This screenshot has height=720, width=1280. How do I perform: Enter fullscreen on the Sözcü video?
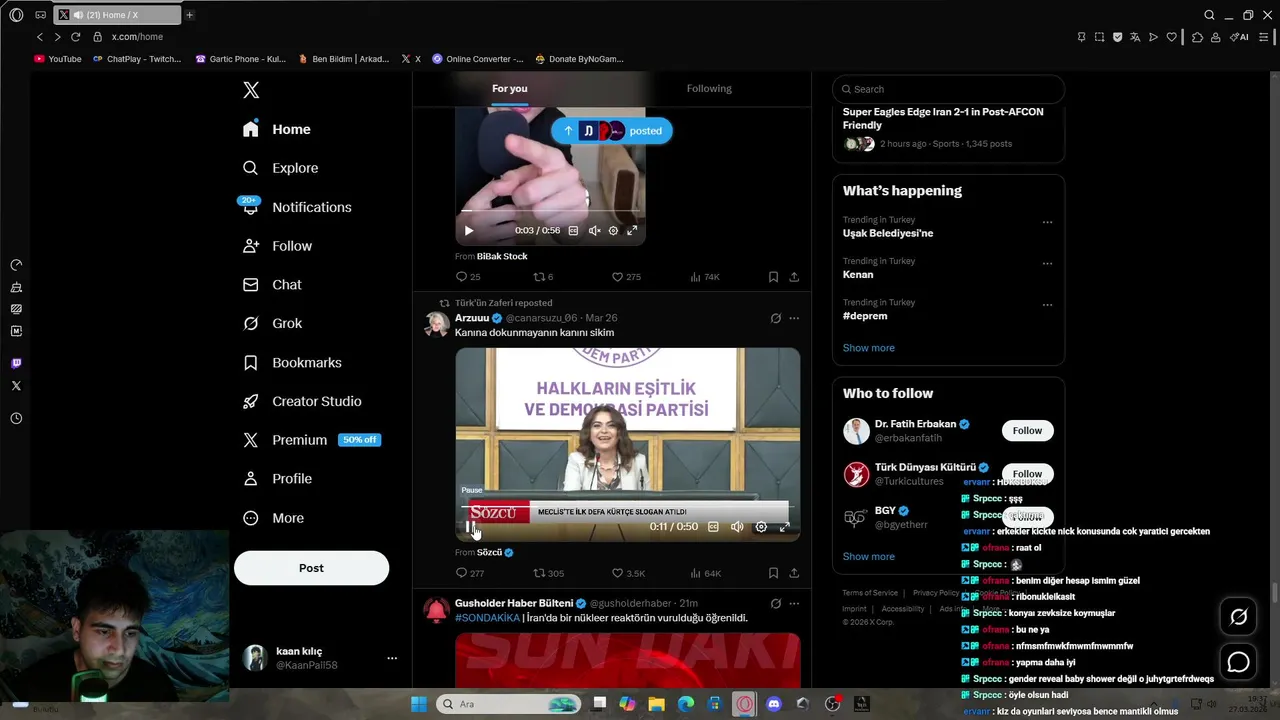(x=784, y=527)
